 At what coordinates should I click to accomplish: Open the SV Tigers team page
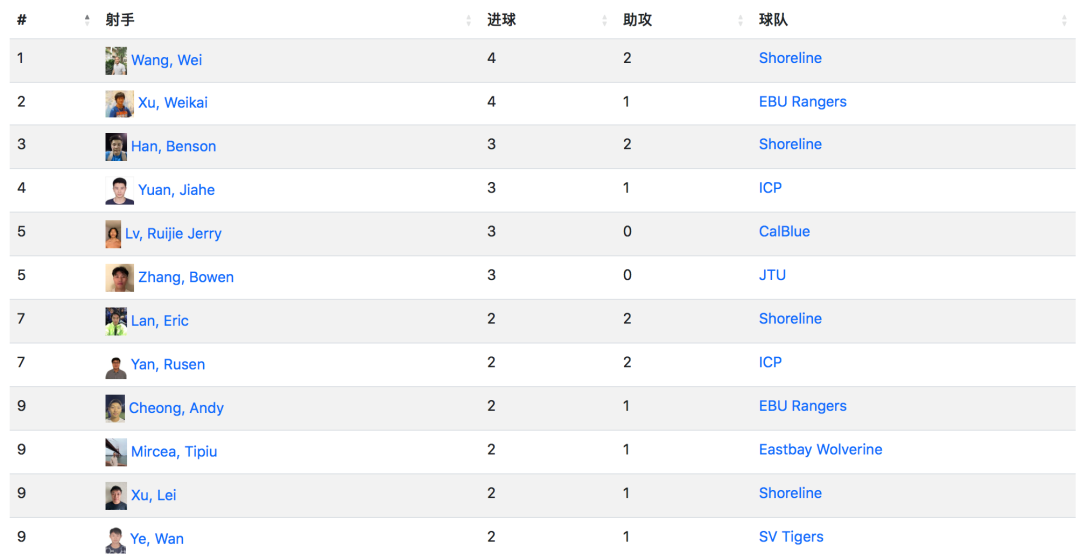click(791, 537)
